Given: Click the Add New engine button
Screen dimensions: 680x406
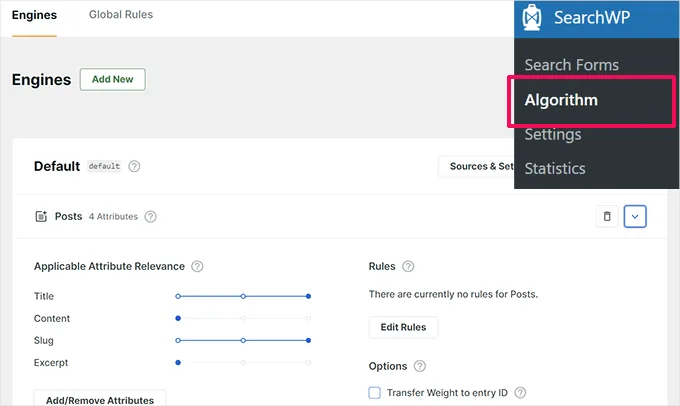Looking at the screenshot, I should [x=112, y=80].
